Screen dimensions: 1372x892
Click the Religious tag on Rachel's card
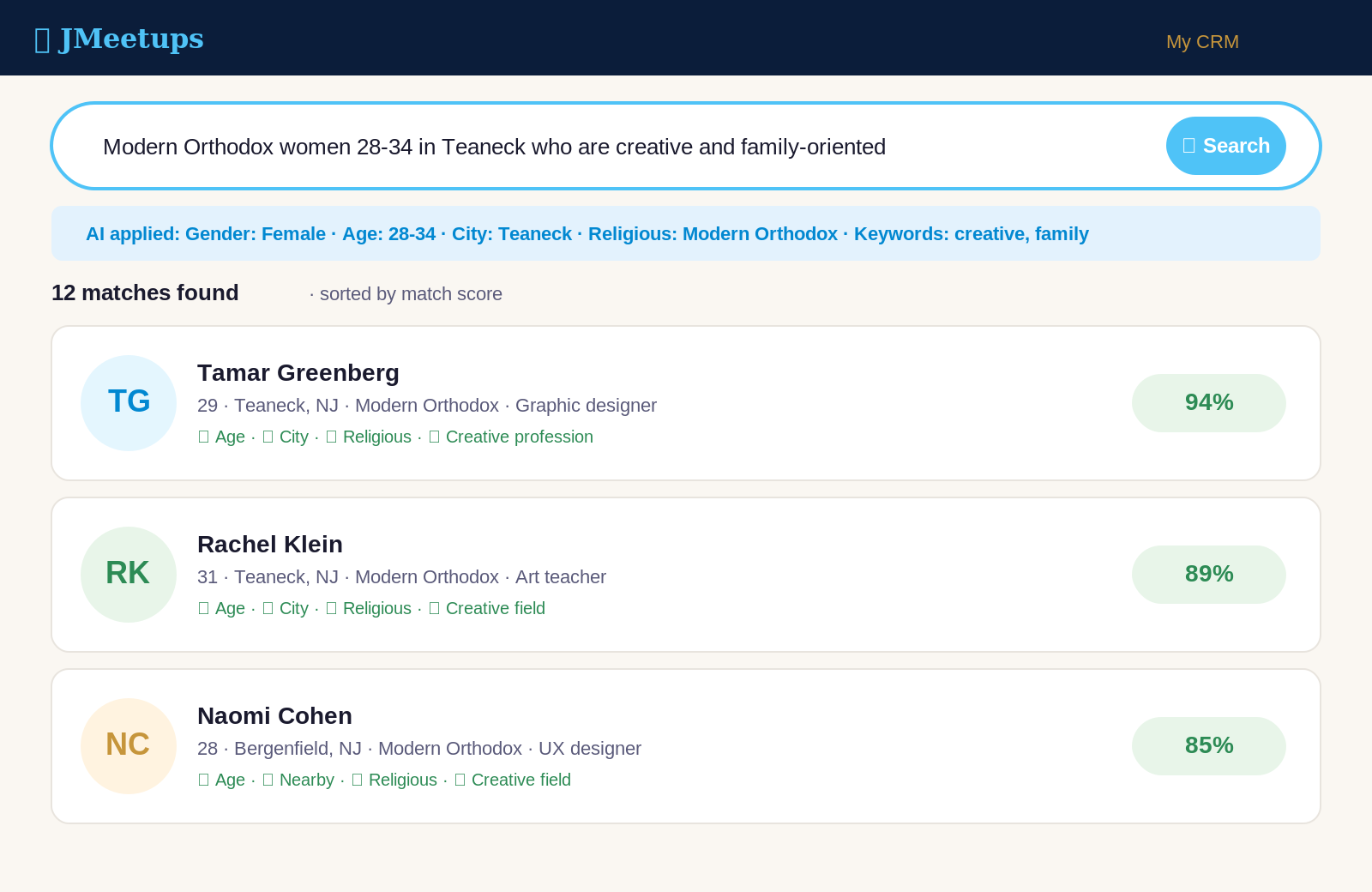pos(368,608)
